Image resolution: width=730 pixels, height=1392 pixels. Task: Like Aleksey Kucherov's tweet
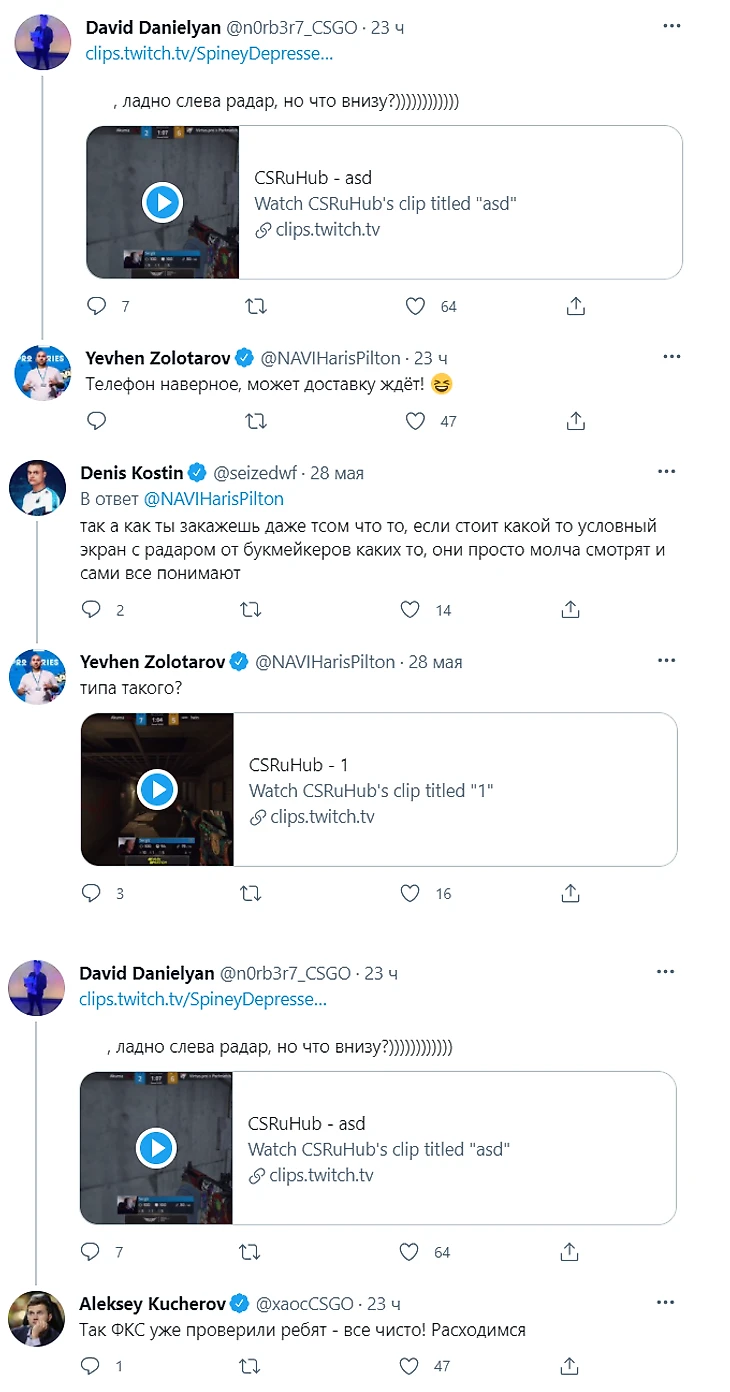(x=409, y=1365)
